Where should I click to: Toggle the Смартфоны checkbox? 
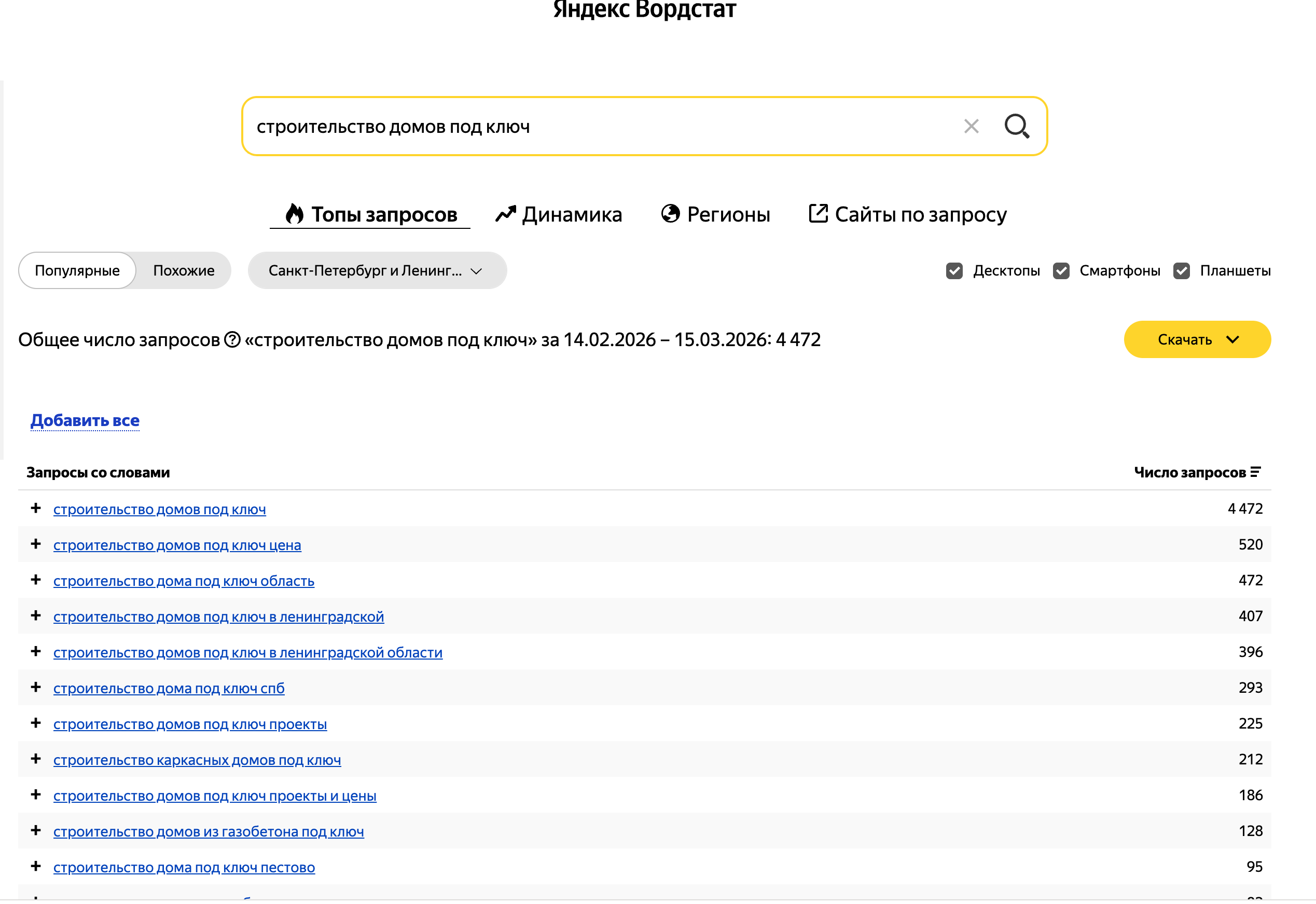[1061, 271]
